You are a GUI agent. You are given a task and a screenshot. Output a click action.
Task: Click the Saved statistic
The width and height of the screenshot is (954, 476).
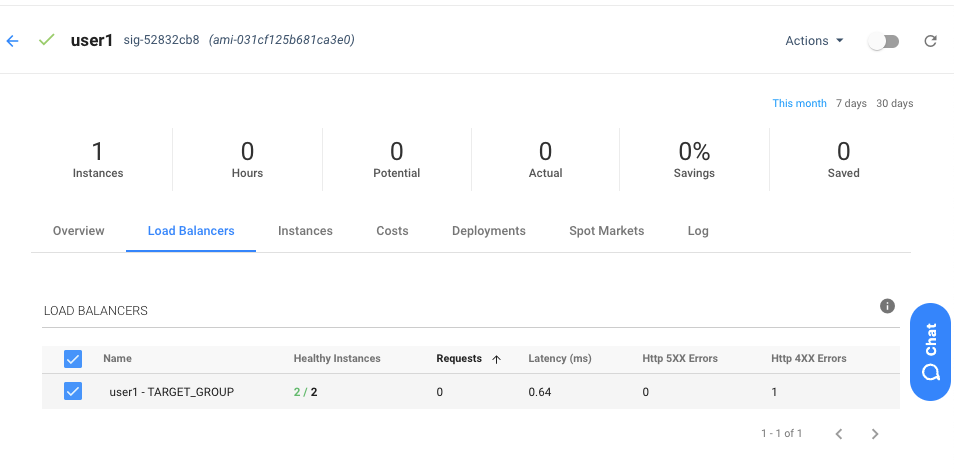coord(843,159)
